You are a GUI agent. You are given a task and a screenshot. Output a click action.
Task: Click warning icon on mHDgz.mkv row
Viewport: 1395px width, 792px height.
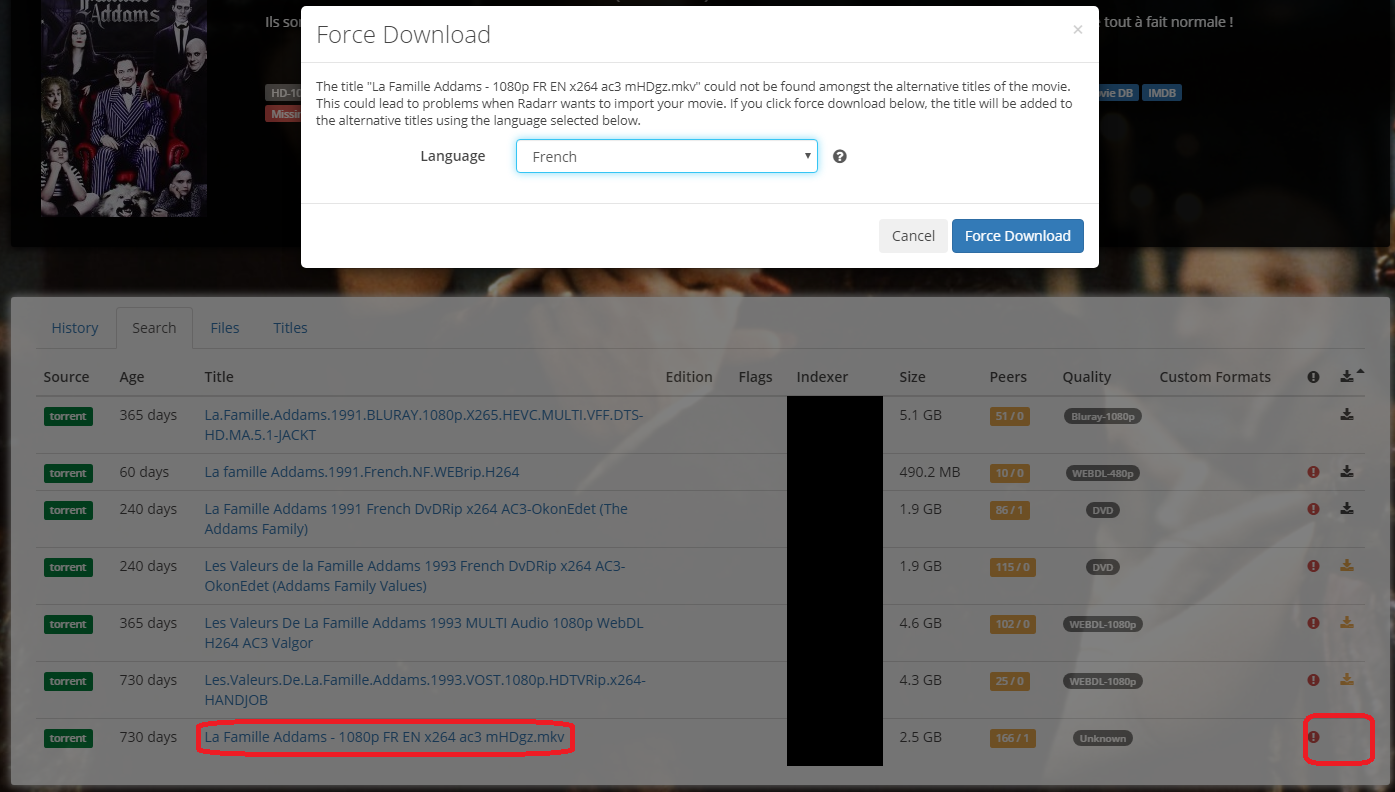pyautogui.click(x=1314, y=737)
